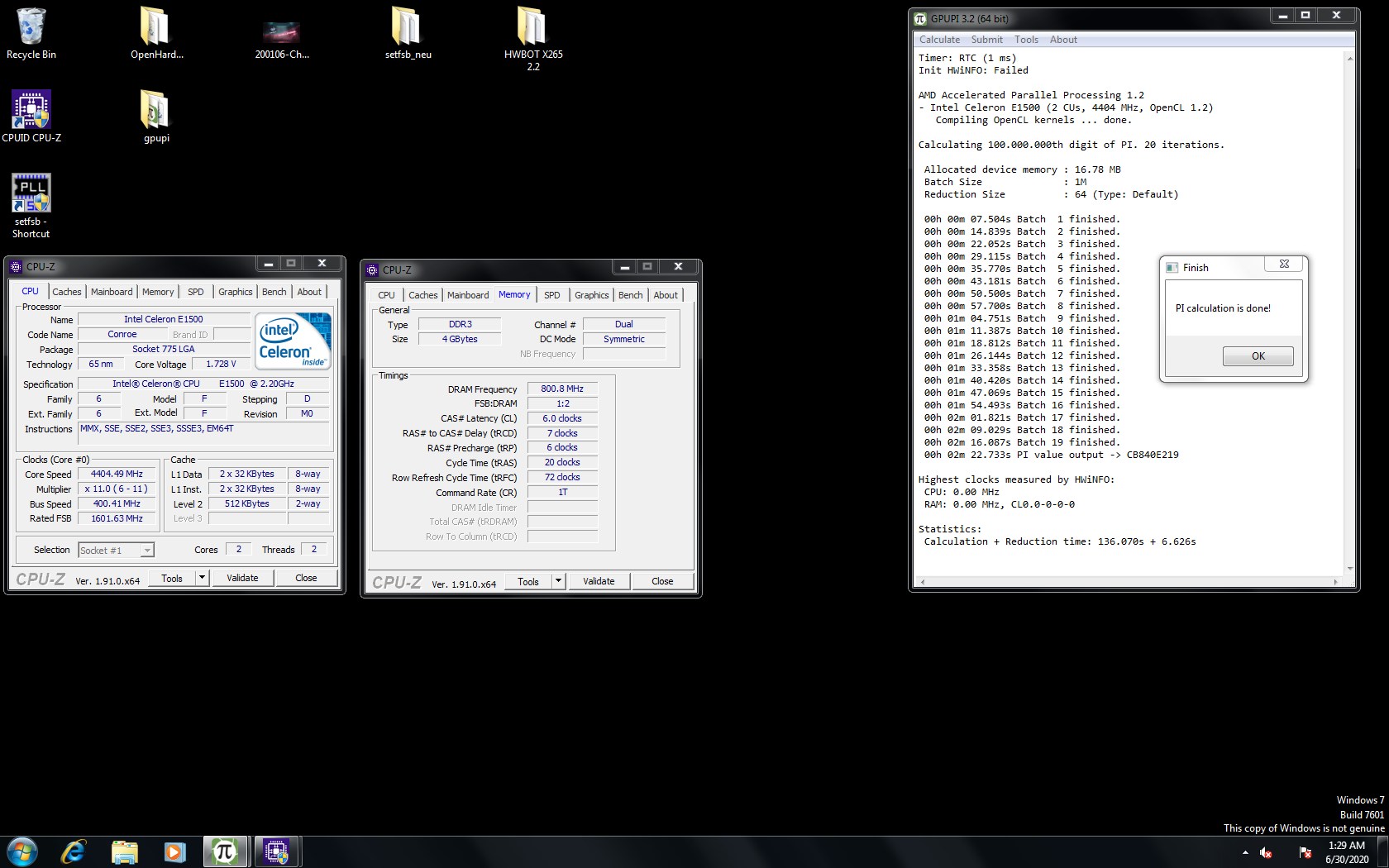Show hidden tray icons arrow
This screenshot has width=1389, height=868.
tap(1245, 852)
